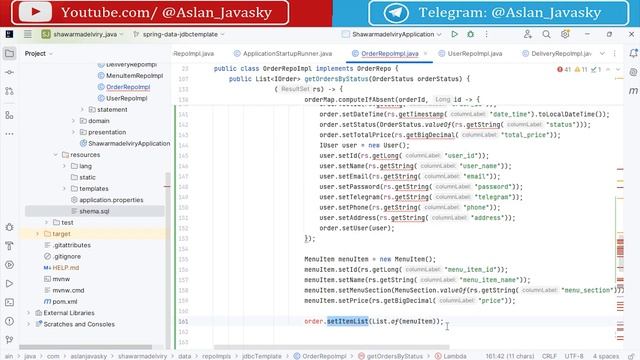Screen dimensions: 640x360
Task: Open IDE settings gear icon
Action: [565, 34]
